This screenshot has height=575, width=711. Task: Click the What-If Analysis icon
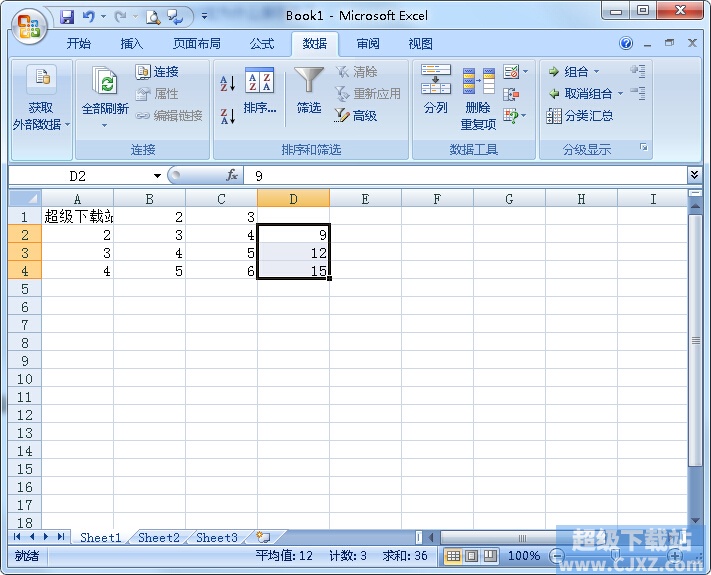pyautogui.click(x=511, y=116)
